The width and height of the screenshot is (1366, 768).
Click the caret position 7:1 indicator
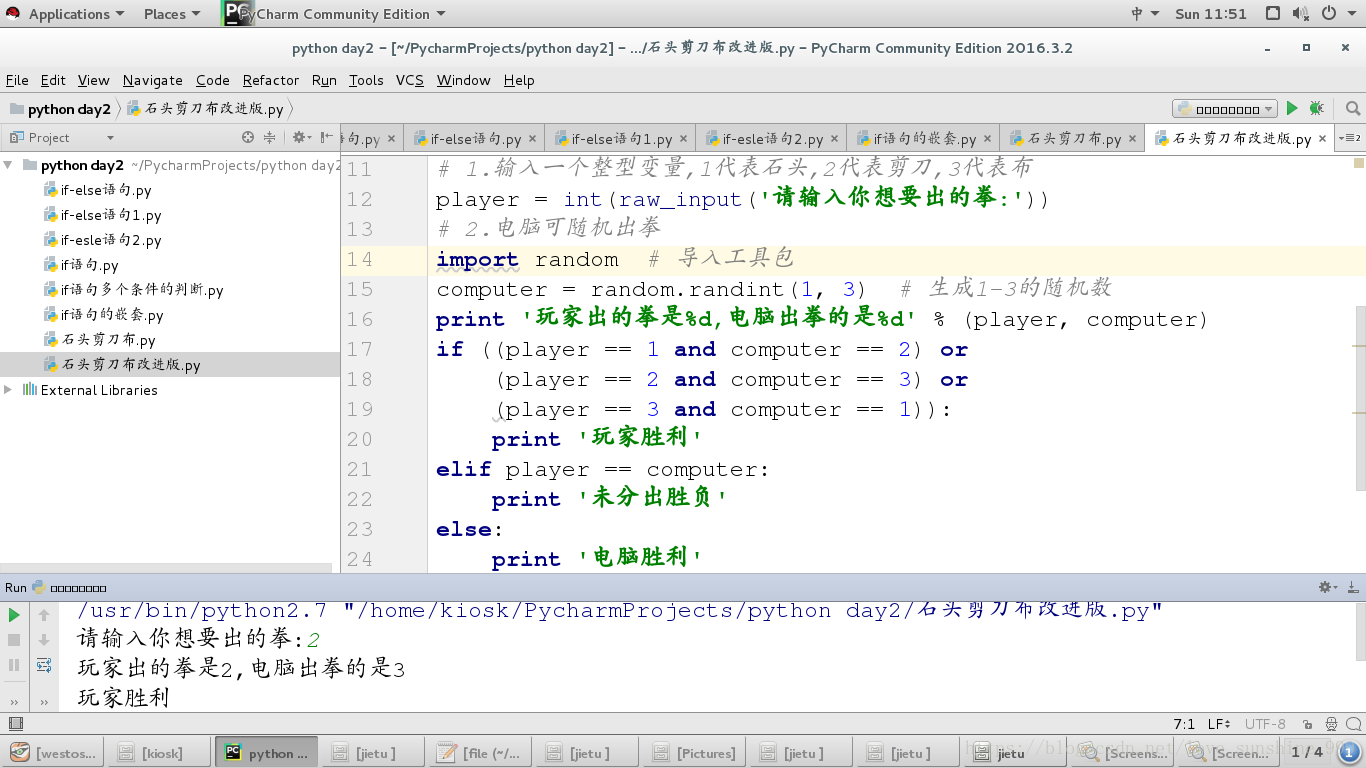coord(1183,724)
